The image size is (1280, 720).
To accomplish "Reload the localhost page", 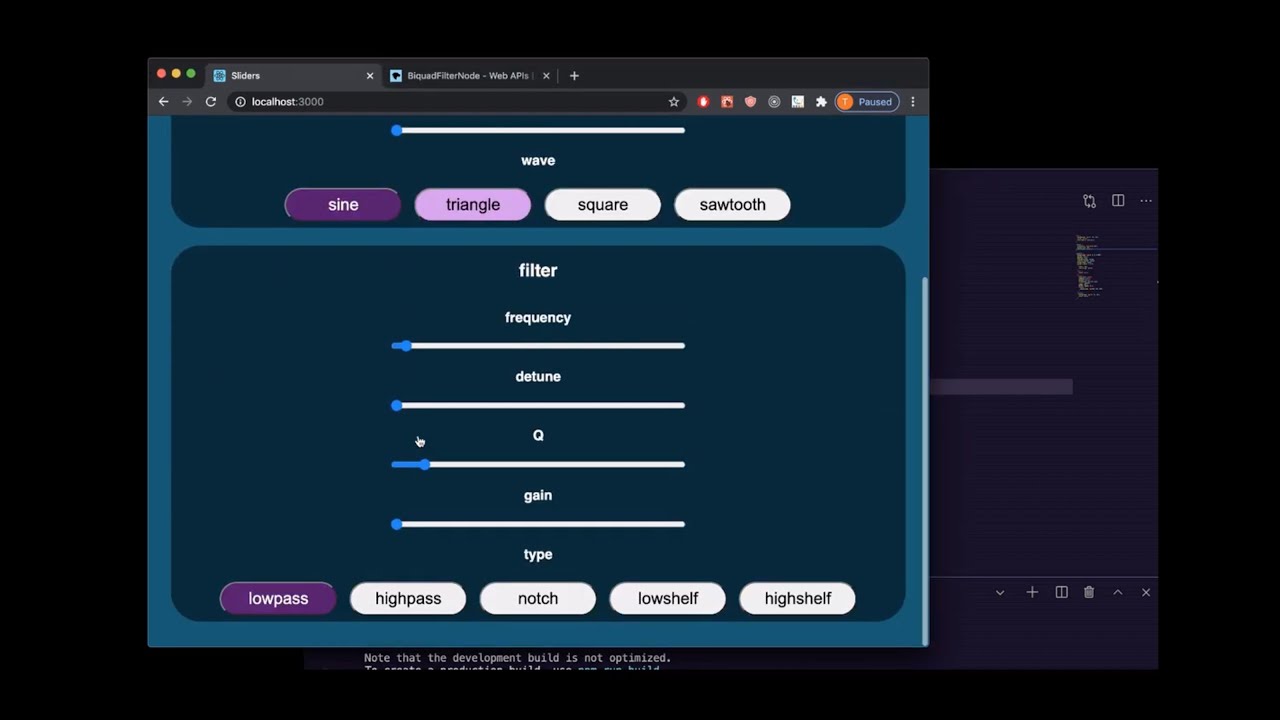I will tap(211, 101).
